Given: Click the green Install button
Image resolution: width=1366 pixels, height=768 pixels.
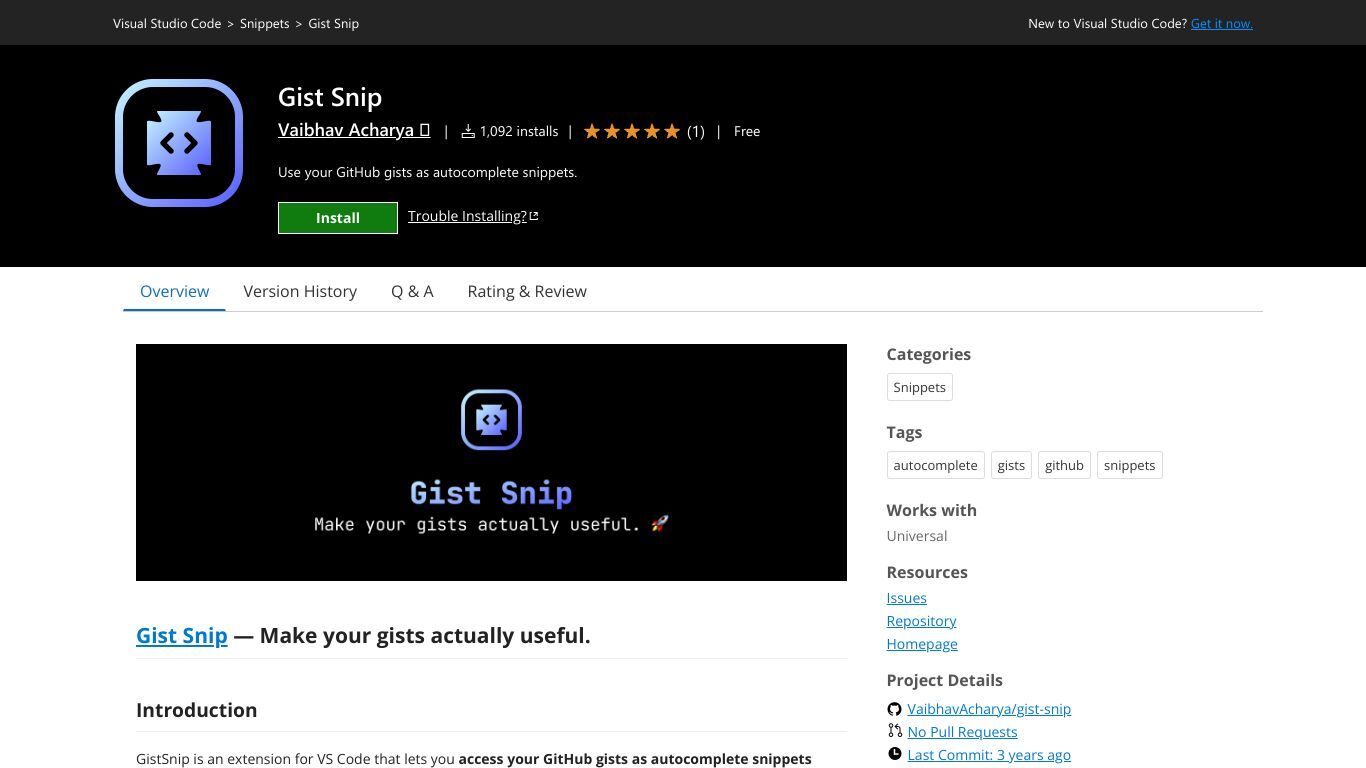Looking at the screenshot, I should coord(338,218).
